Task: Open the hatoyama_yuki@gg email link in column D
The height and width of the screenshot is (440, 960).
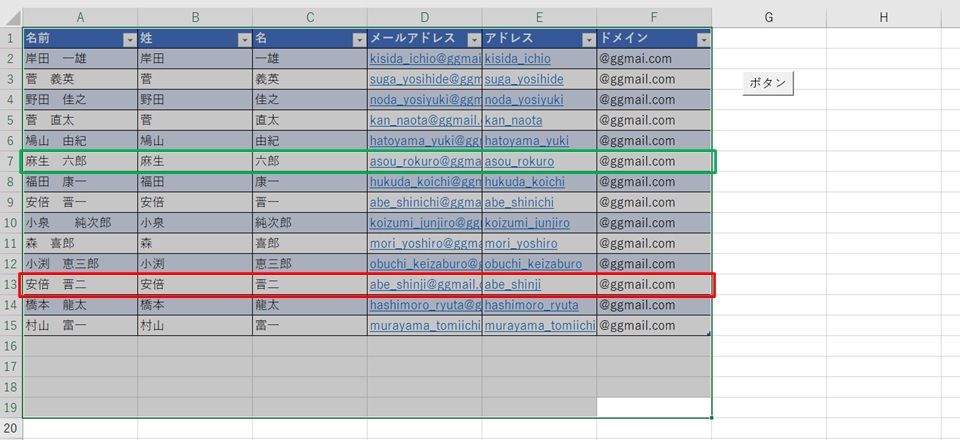Action: pos(426,141)
